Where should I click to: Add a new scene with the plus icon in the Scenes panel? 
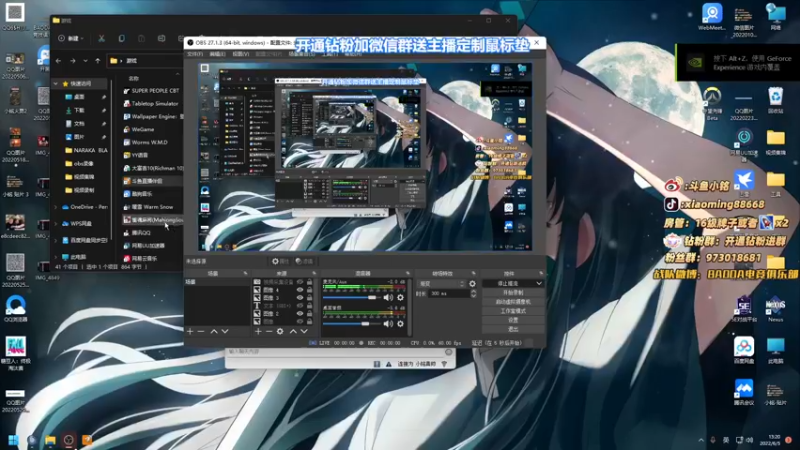tap(190, 332)
